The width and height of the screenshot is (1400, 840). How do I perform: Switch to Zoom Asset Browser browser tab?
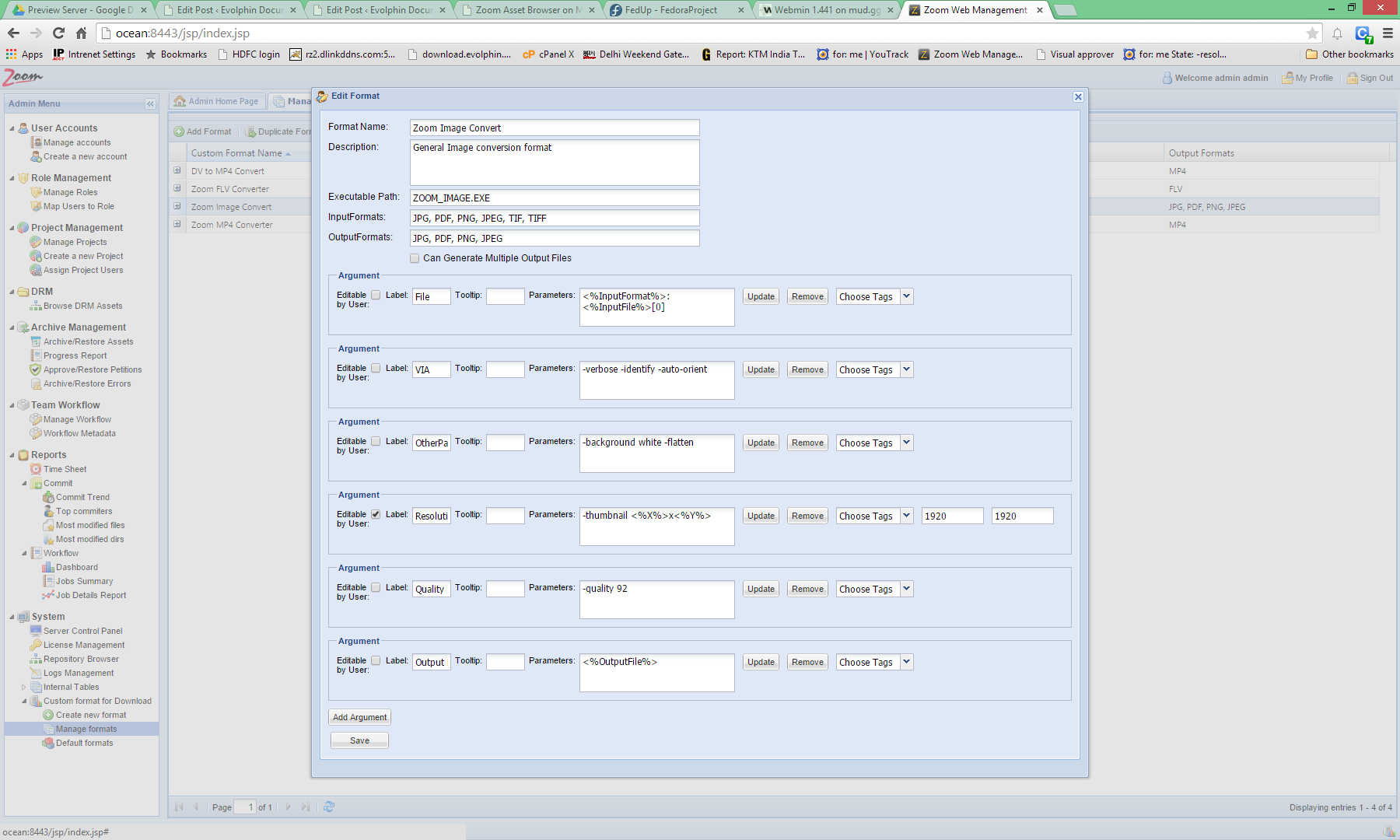[527, 10]
